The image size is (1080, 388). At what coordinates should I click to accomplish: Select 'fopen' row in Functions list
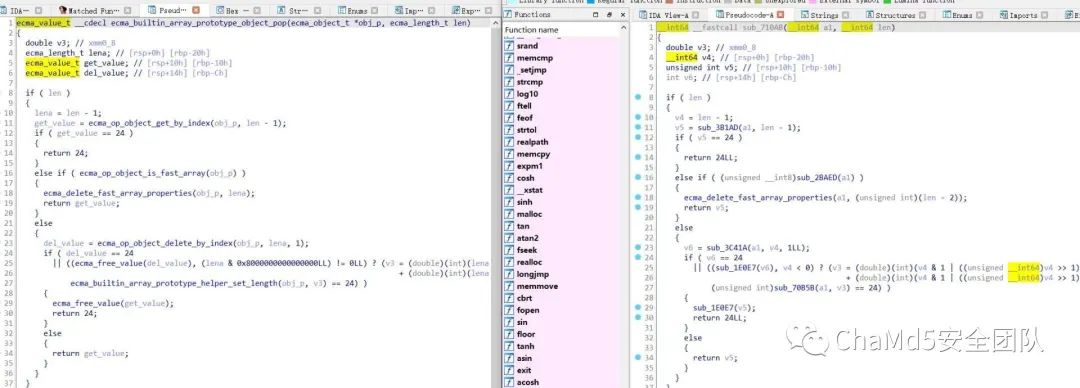560,310
